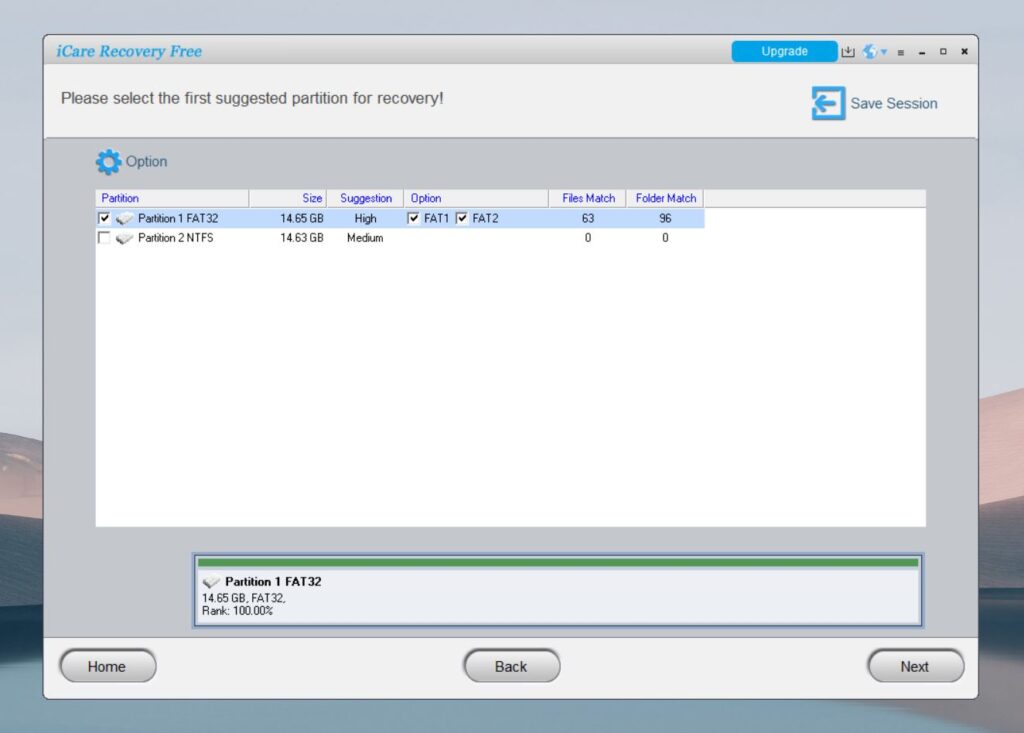Close the iCare Recovery Free window
This screenshot has width=1024, height=733.
[x=964, y=52]
